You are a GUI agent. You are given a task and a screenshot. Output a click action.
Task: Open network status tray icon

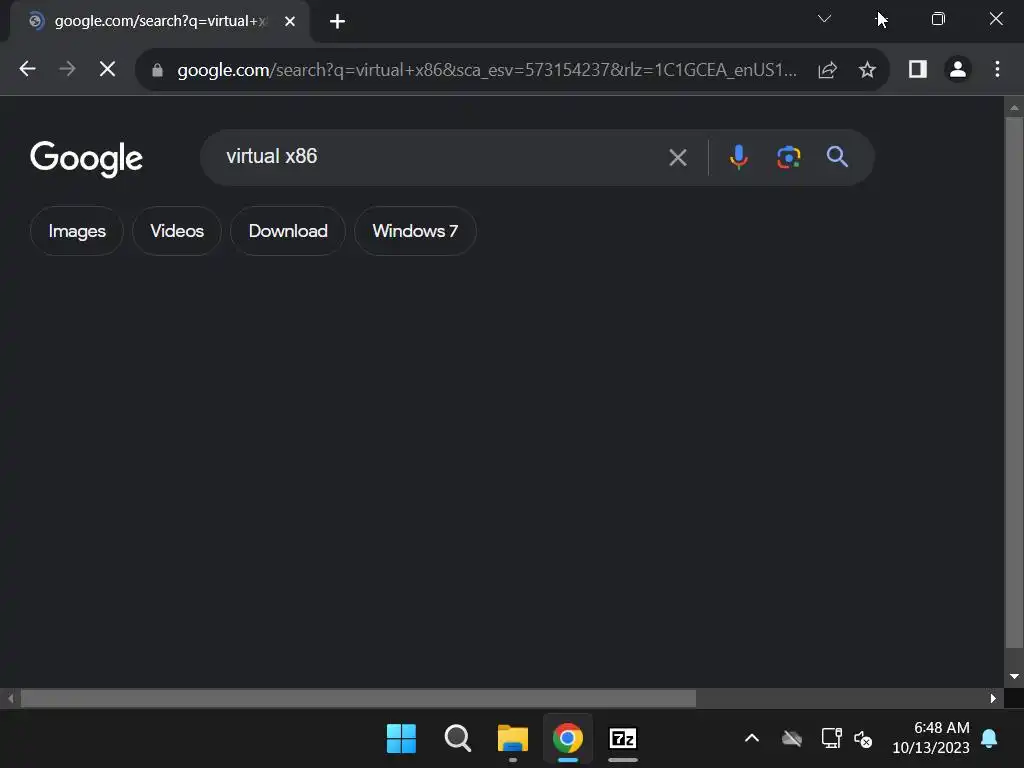pos(831,739)
